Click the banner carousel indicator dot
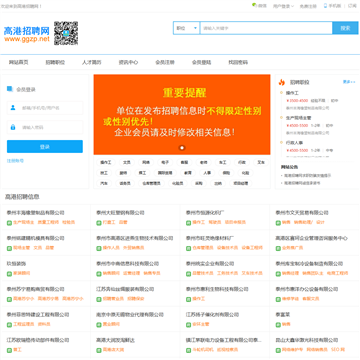The image size is (360, 360). [x=182, y=148]
